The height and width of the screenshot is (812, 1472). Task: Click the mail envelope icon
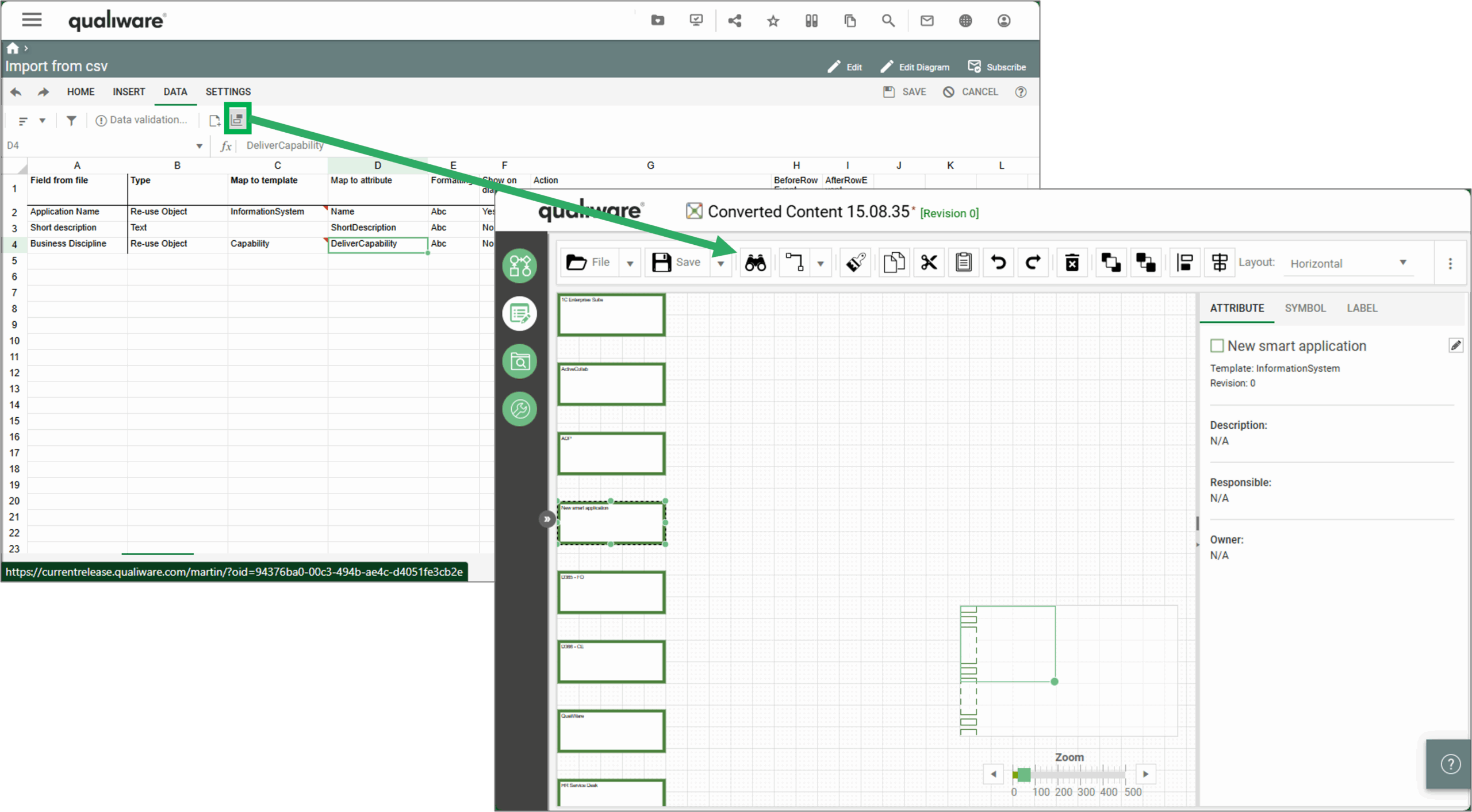(927, 21)
